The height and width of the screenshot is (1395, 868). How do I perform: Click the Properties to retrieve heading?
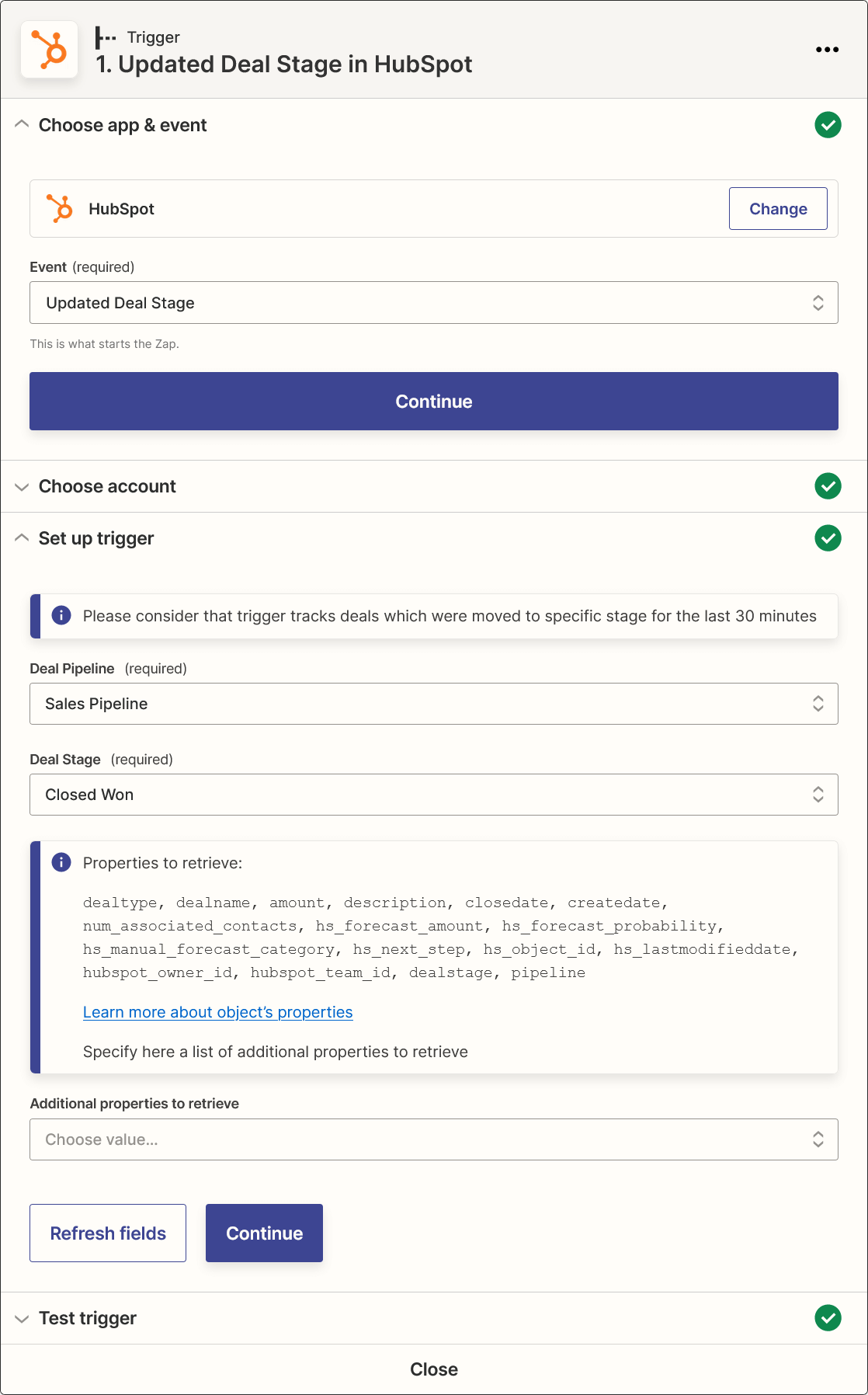click(162, 863)
